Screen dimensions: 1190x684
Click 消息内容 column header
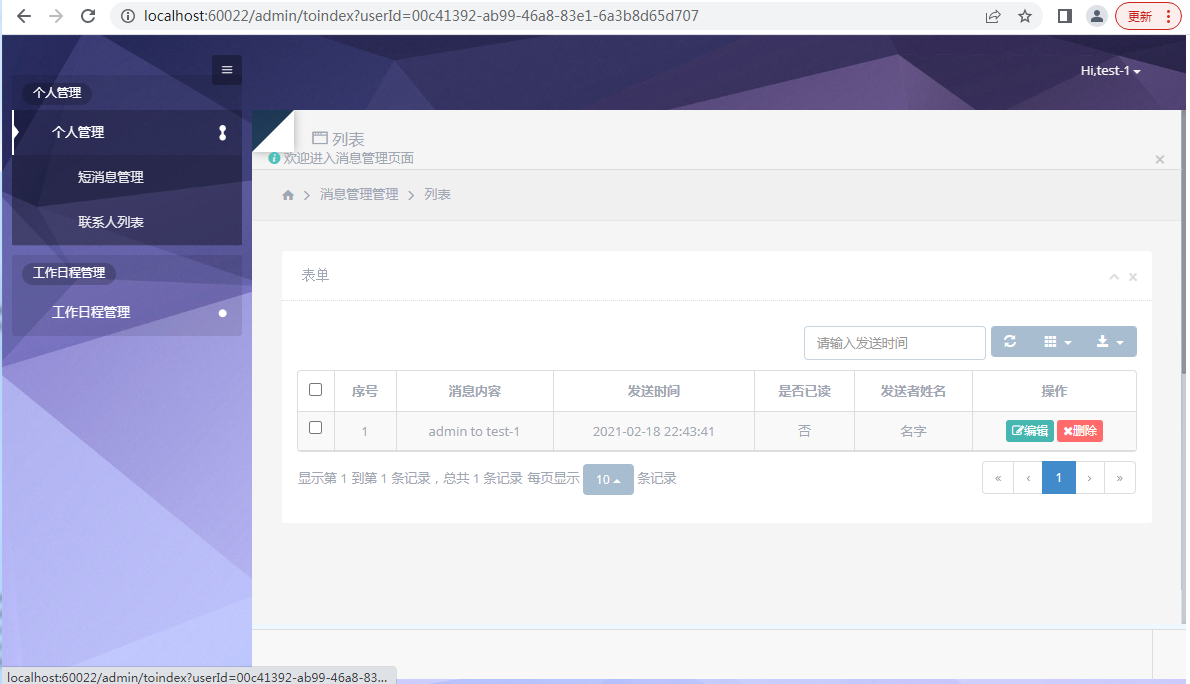[474, 391]
